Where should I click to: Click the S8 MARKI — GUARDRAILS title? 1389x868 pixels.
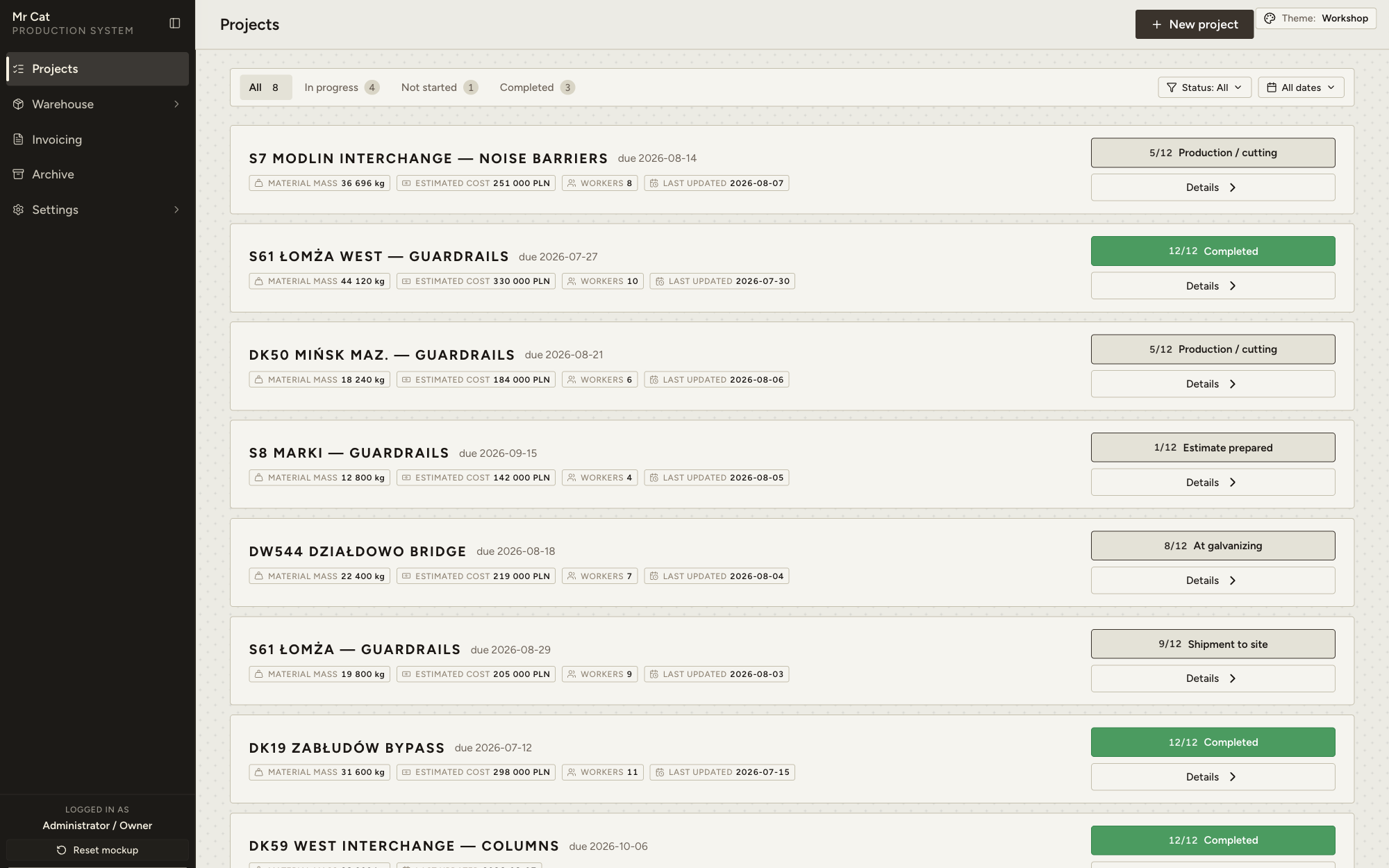point(349,453)
